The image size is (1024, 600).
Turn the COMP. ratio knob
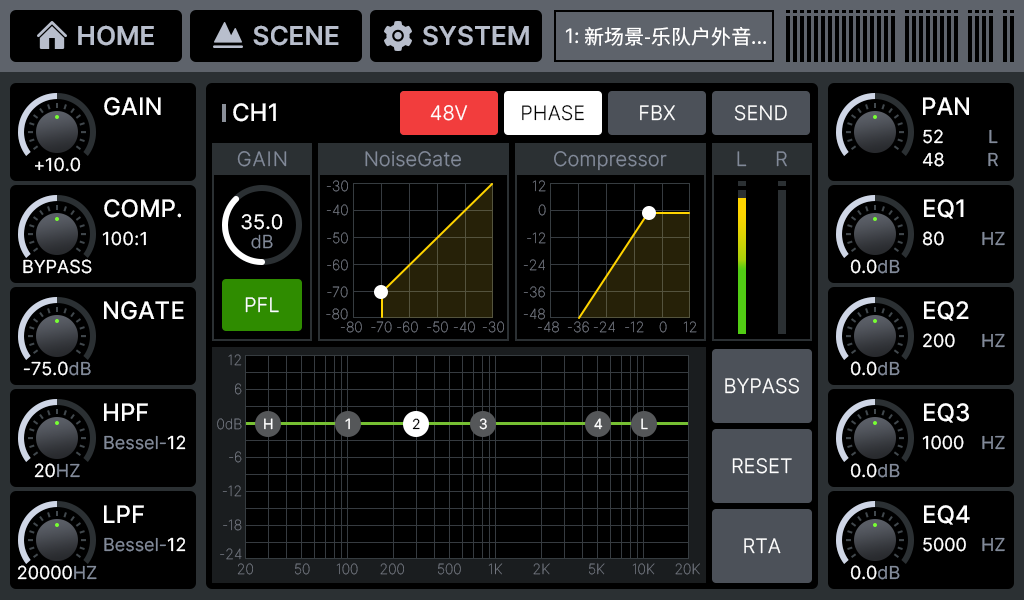click(55, 230)
